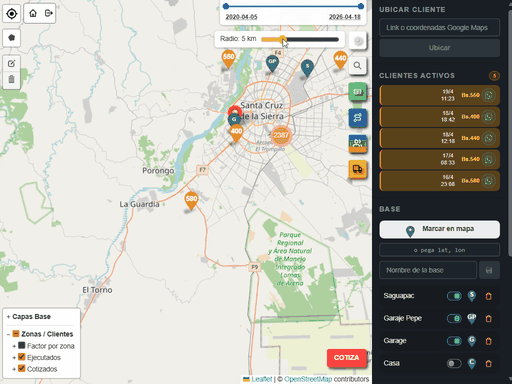512x384 pixels.
Task: Toggle the Zonas / Clientes group checkbox
Action: coord(16,334)
